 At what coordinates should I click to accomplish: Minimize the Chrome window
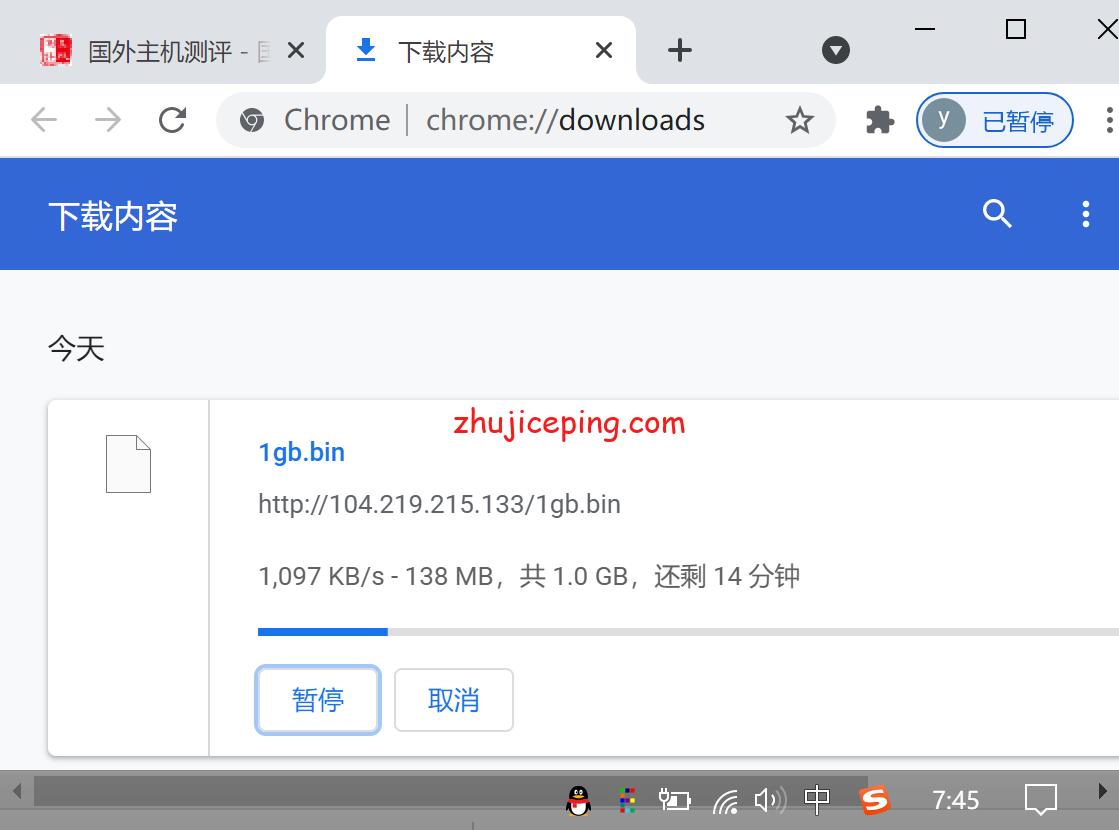click(925, 29)
